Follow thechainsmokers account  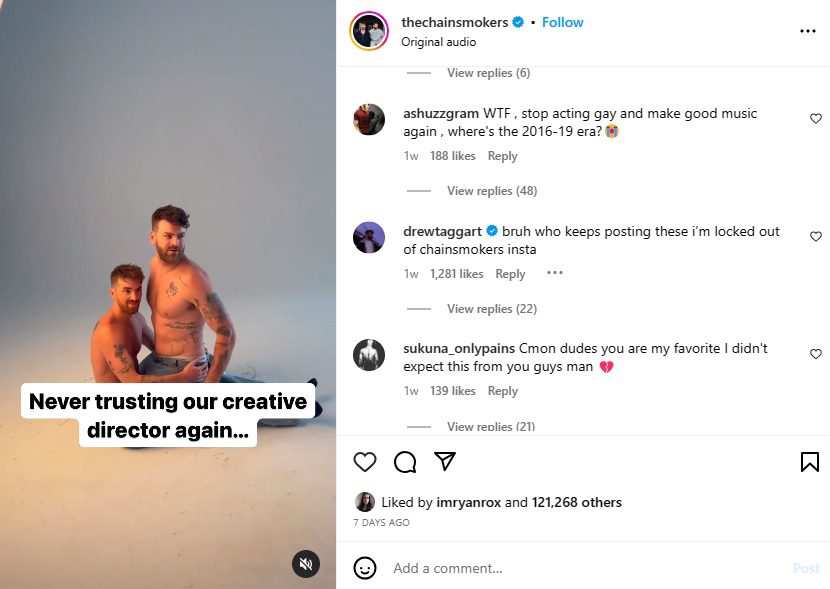[x=563, y=22]
